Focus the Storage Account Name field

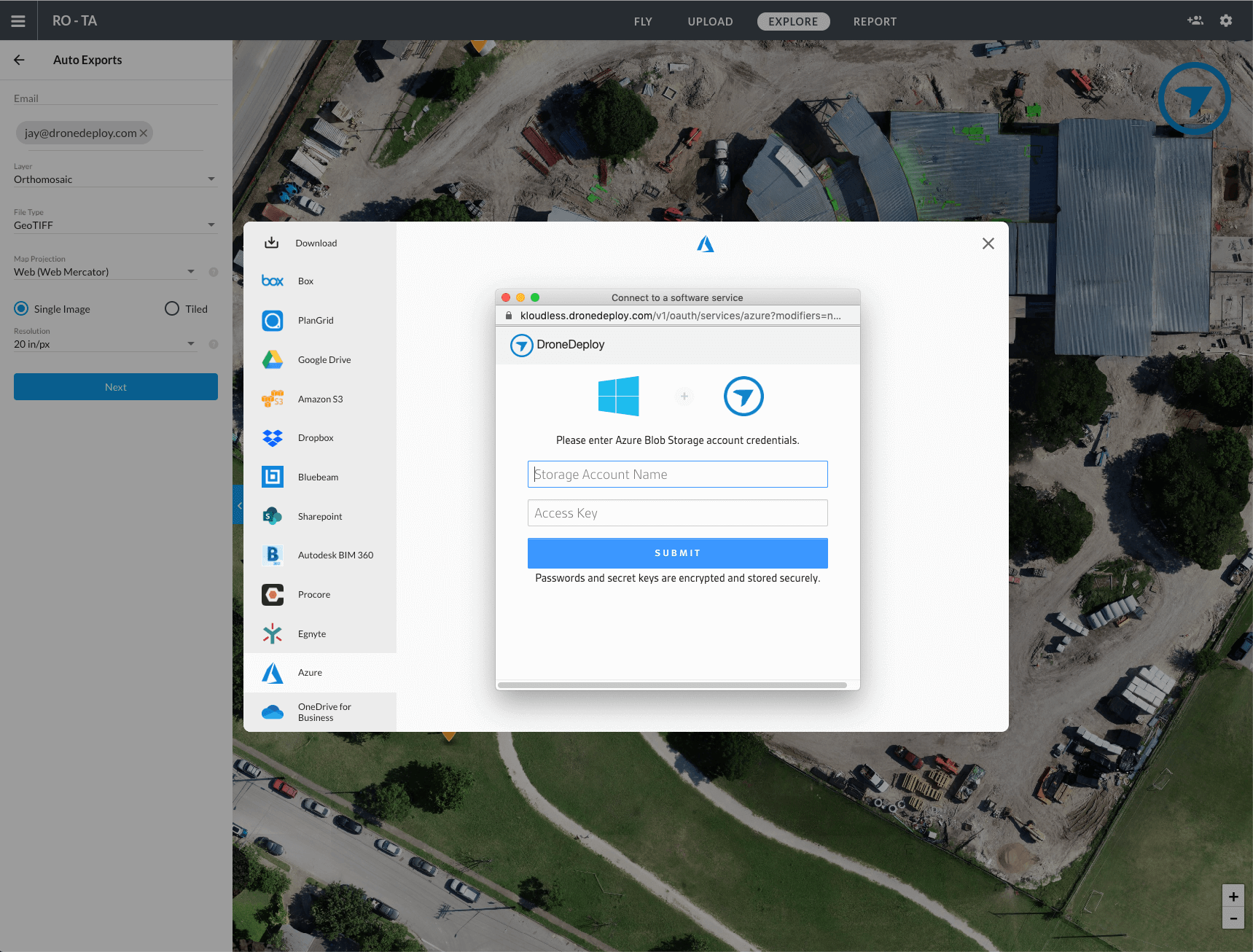(x=677, y=474)
